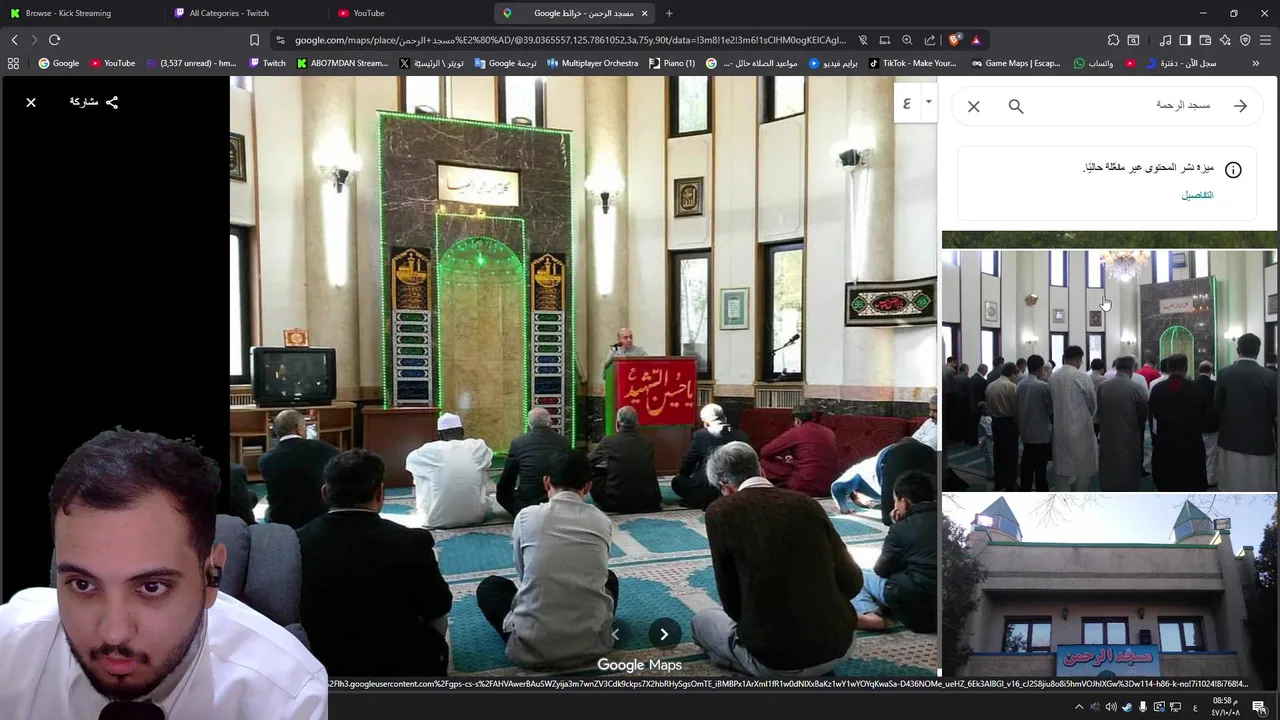Image resolution: width=1280 pixels, height=720 pixels.
Task: Open the Multiplayer Orchestra bookmark
Action: [592, 63]
